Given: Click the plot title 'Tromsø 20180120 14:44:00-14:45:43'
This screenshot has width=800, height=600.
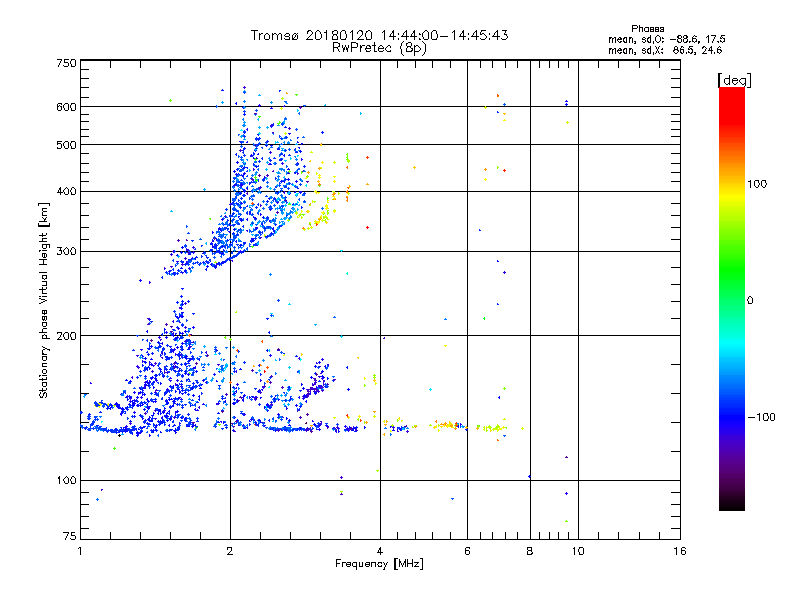Looking at the screenshot, I should (x=379, y=35).
